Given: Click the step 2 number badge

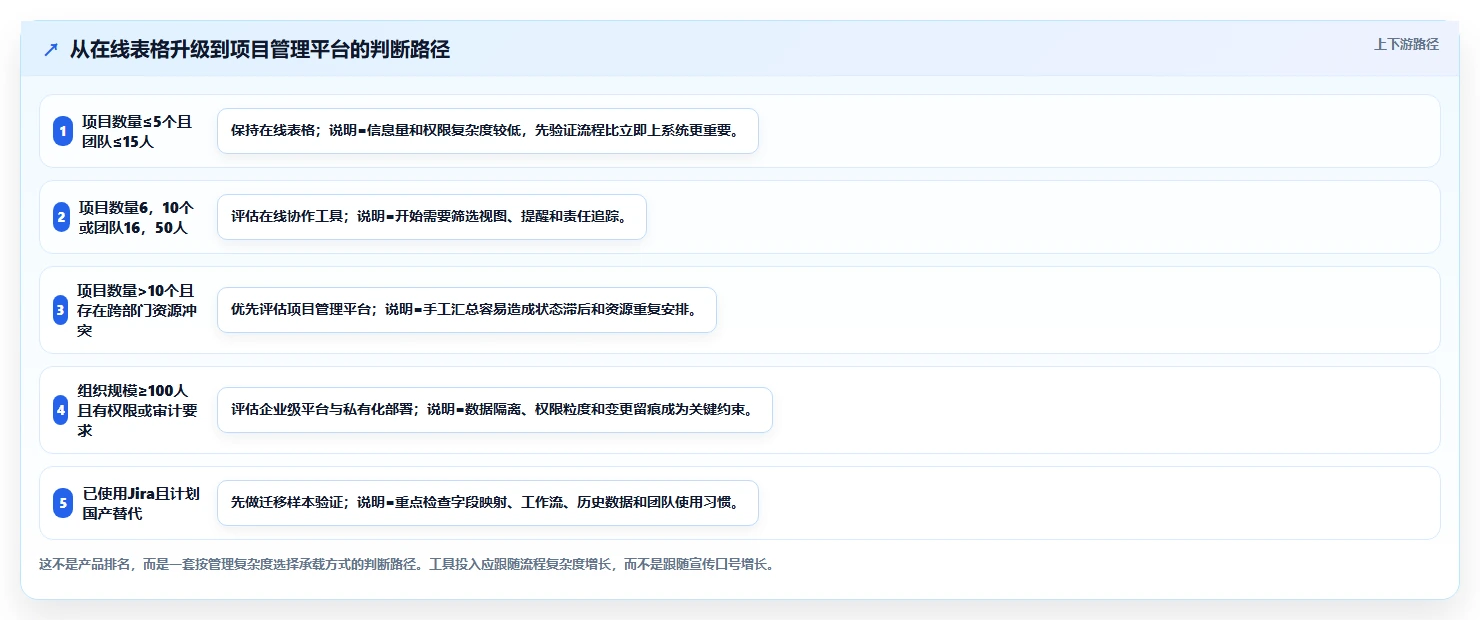Looking at the screenshot, I should tap(61, 217).
